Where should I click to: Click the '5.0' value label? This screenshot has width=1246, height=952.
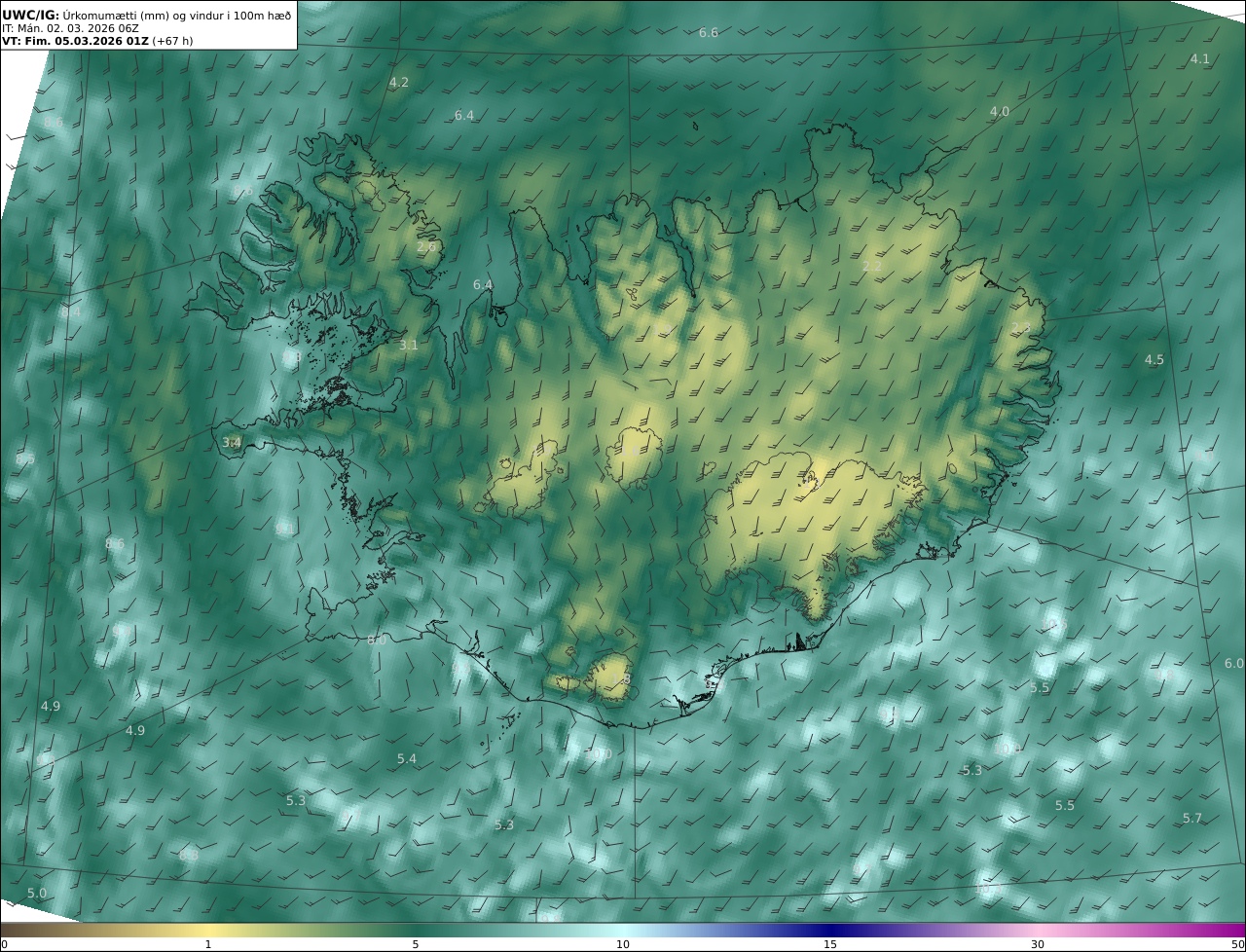(37, 894)
